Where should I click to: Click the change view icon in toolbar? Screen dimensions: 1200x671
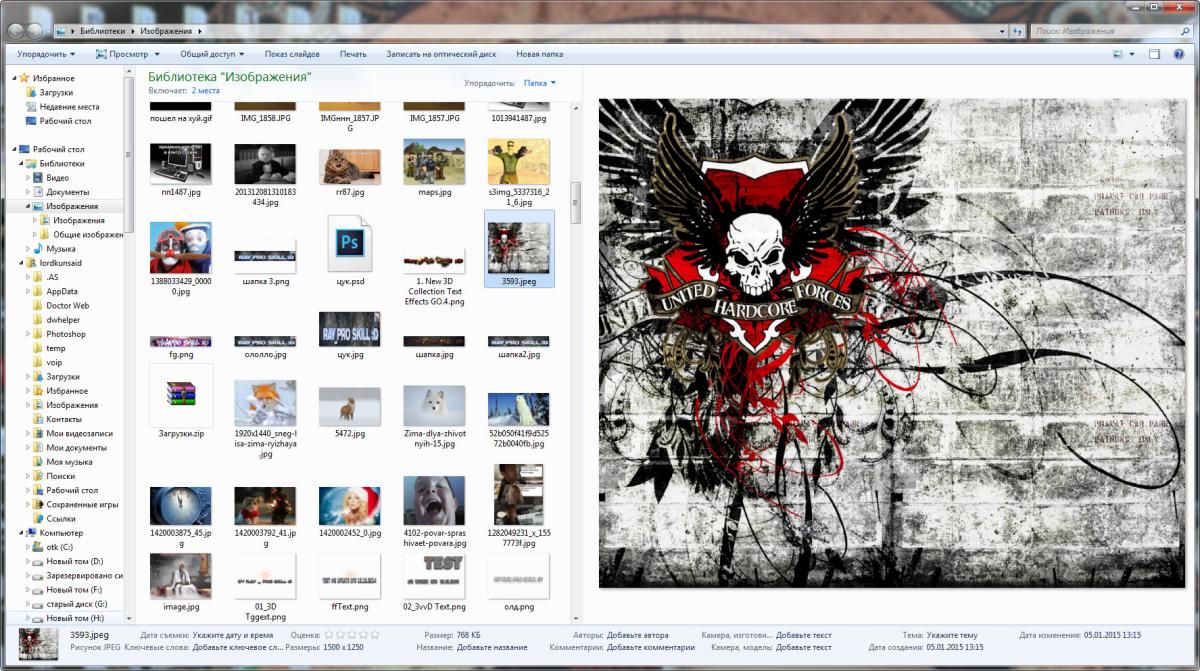tap(1119, 54)
